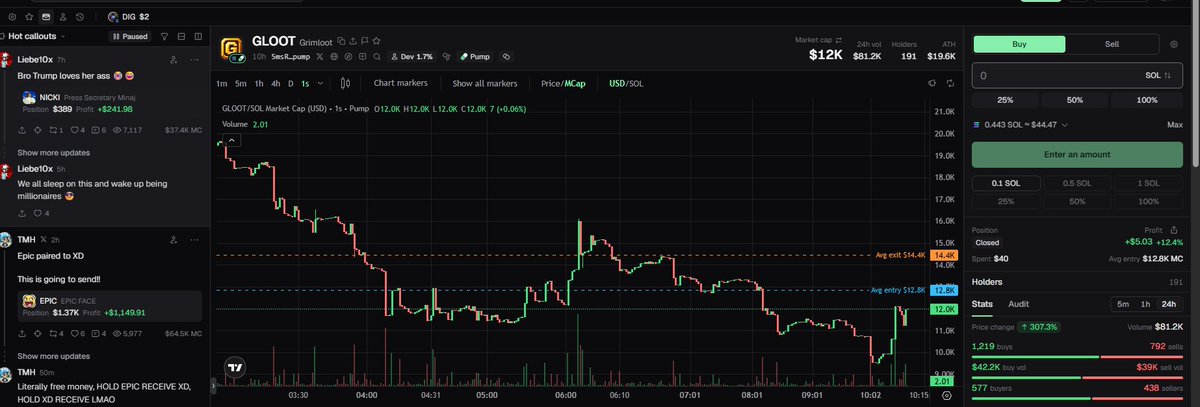1200x407 pixels.
Task: Select the 5m chart timeframe
Action: (x=240, y=84)
